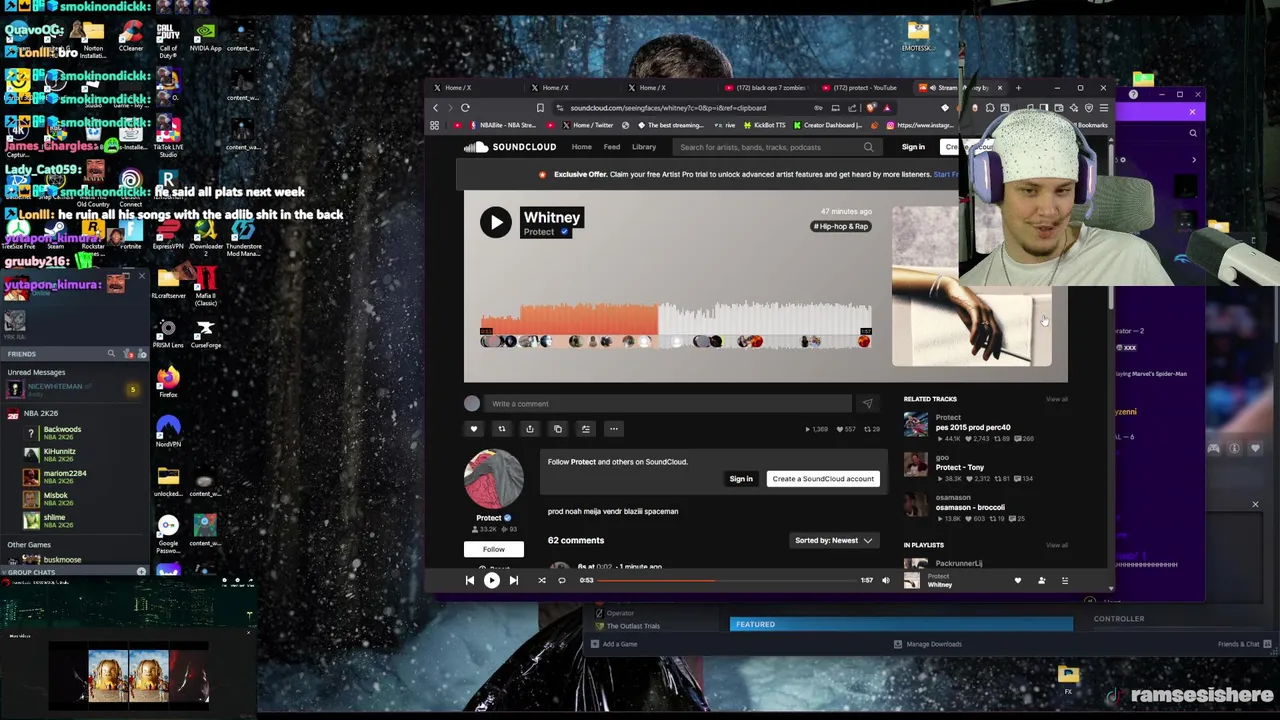The image size is (1280, 720).
Task: Toggle shuffle in the player bar
Action: [x=542, y=580]
